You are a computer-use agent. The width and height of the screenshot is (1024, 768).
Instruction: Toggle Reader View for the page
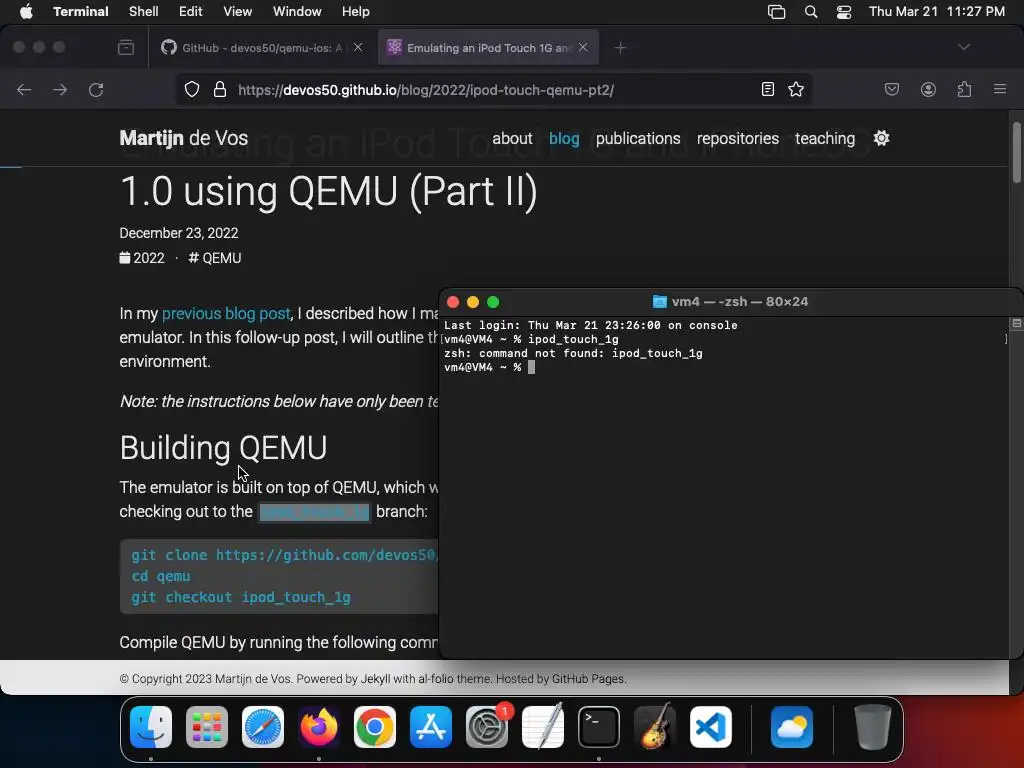click(768, 89)
